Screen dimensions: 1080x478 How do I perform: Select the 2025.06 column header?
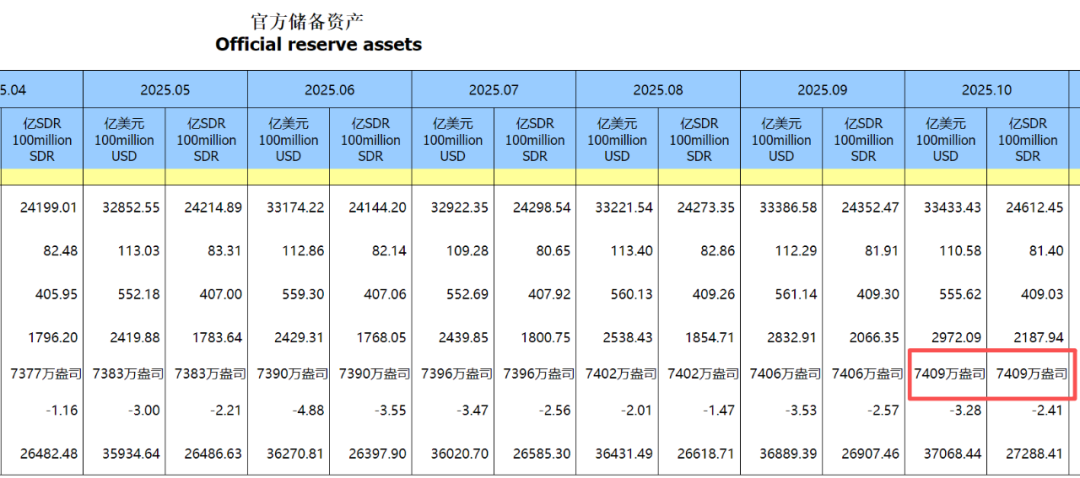(329, 90)
